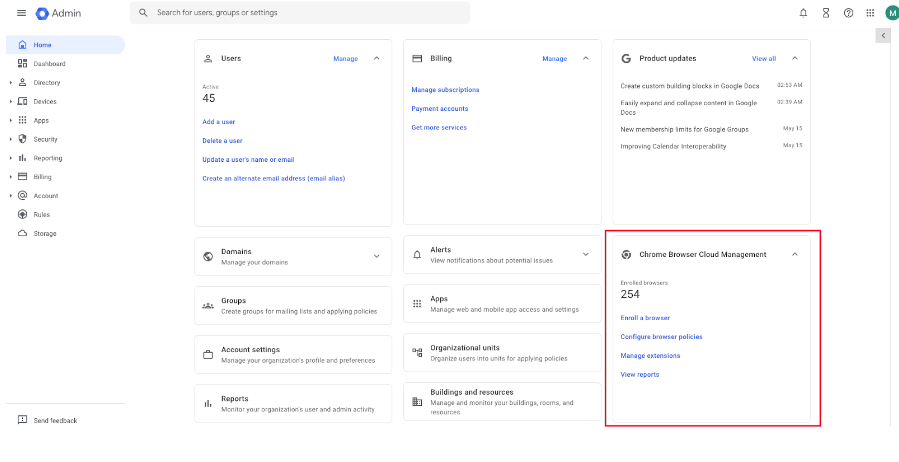
Task: Expand the Directory sidebar section
Action: (11, 83)
